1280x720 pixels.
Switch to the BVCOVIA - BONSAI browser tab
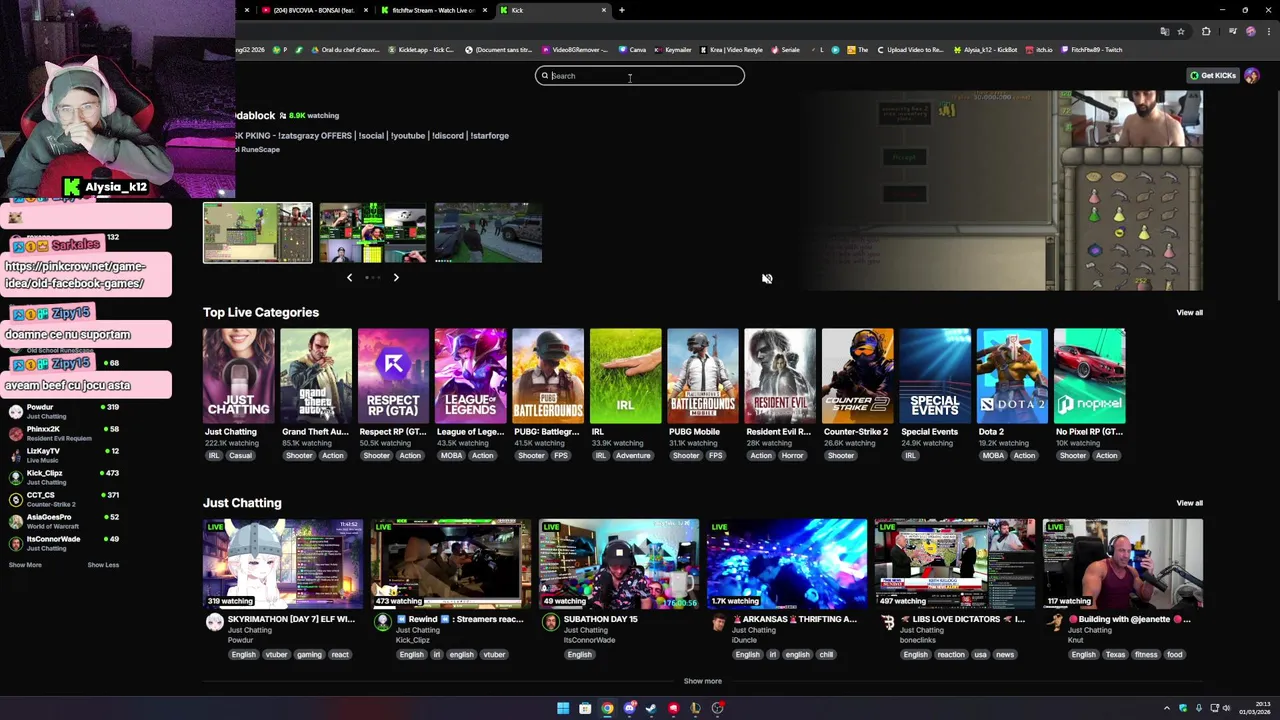point(314,10)
